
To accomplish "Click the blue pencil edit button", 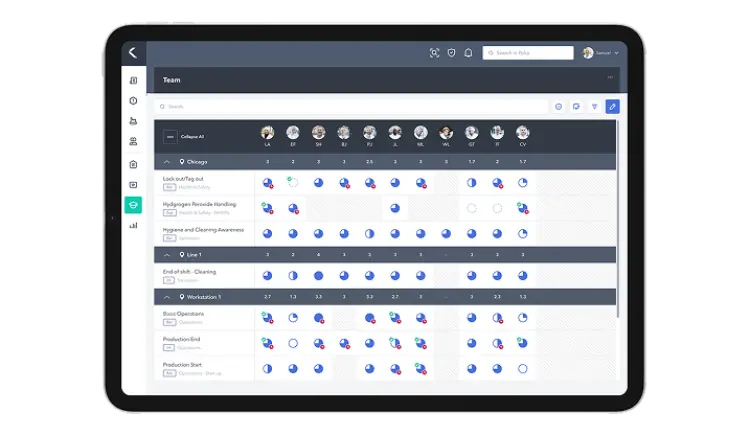I will tap(612, 107).
